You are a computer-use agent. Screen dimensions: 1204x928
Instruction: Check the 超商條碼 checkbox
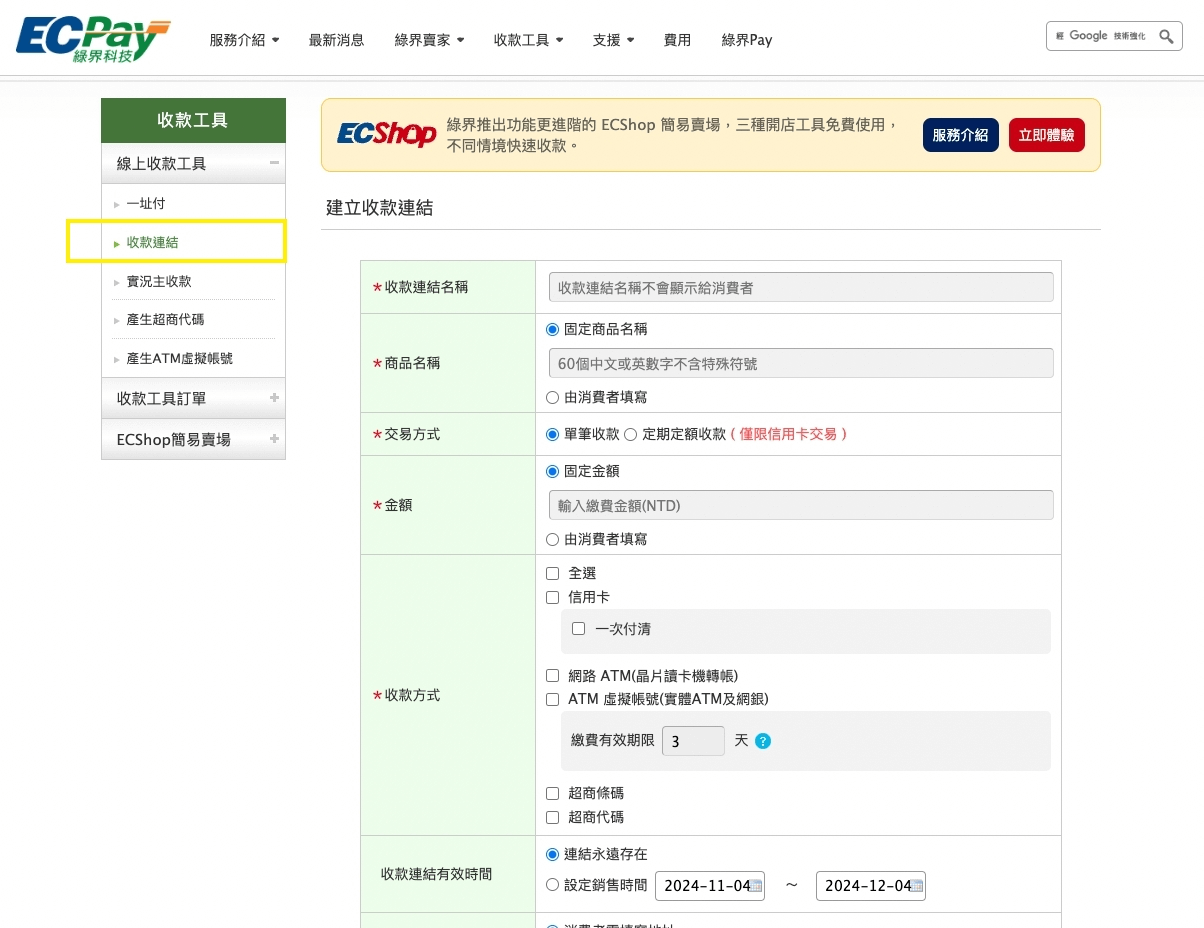pyautogui.click(x=552, y=793)
